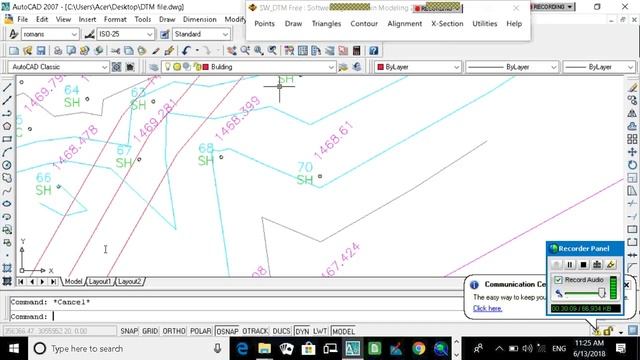
Task: Uncheck the Record Audio checkbox
Action: coord(558,280)
